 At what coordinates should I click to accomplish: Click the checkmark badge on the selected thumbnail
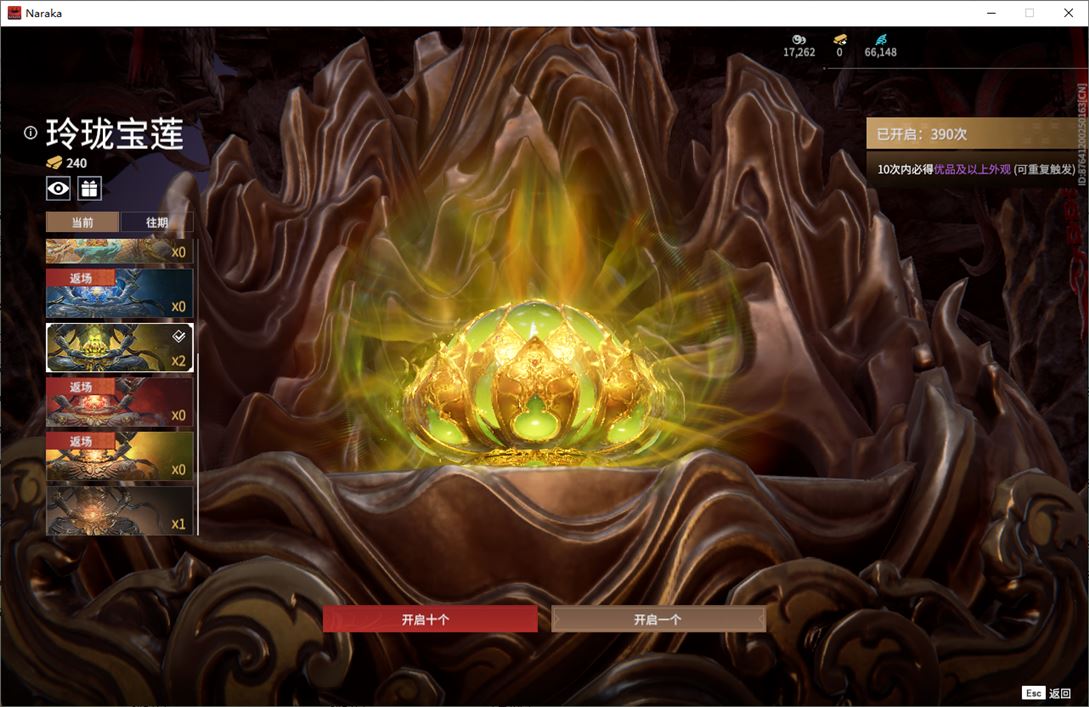pos(178,336)
